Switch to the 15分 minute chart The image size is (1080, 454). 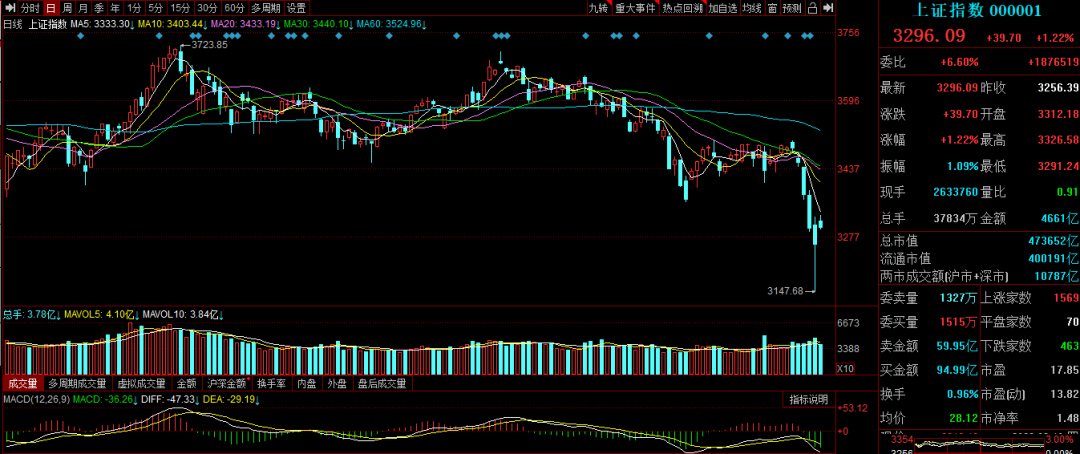180,8
